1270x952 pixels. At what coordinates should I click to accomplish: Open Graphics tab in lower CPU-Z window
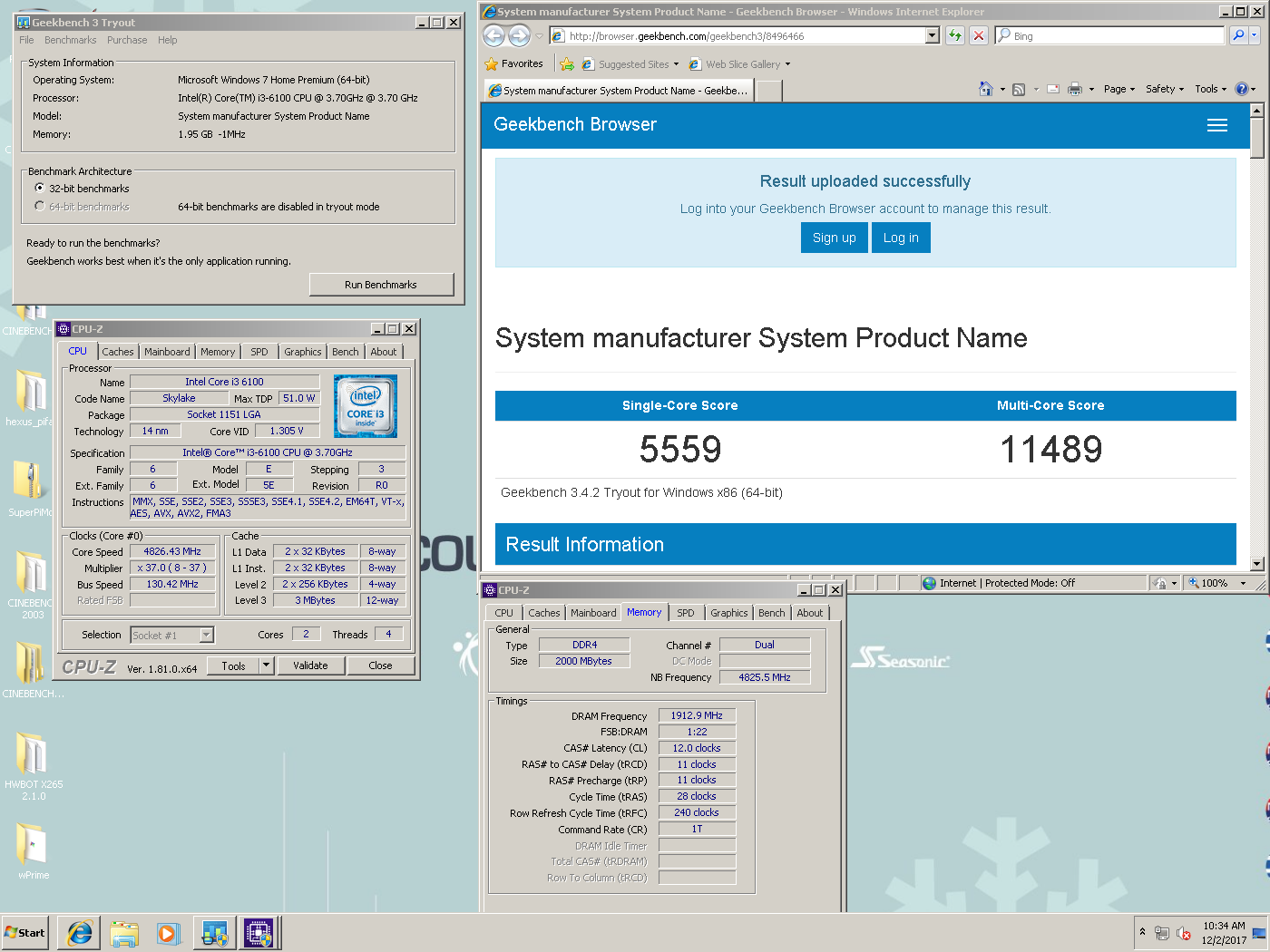coord(729,613)
